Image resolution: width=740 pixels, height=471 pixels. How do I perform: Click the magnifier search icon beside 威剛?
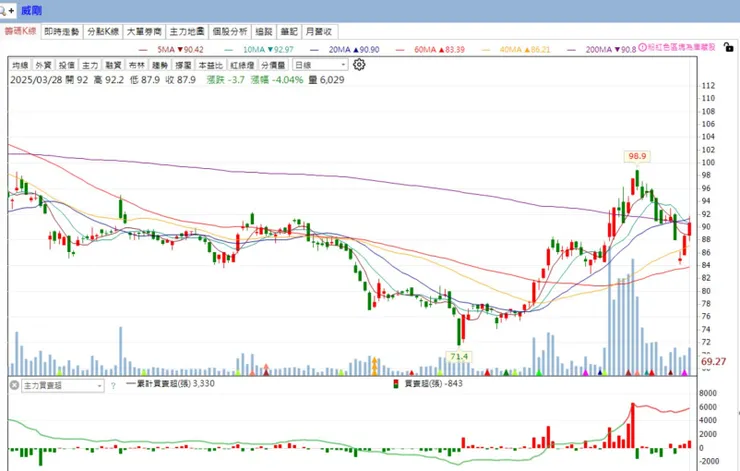point(3,10)
